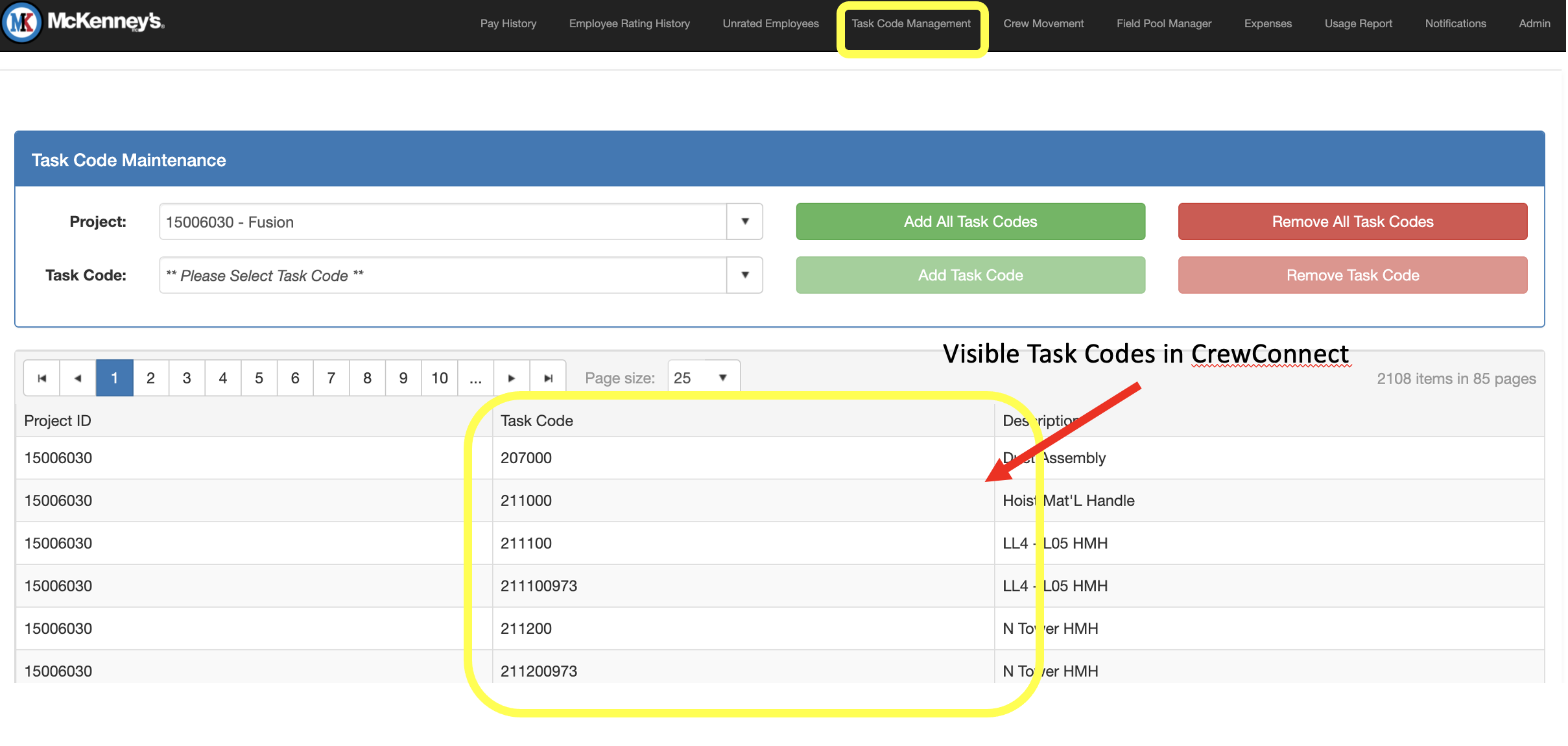Click Add Task Code button
Image resolution: width=1568 pixels, height=746 pixels.
pyautogui.click(x=970, y=275)
